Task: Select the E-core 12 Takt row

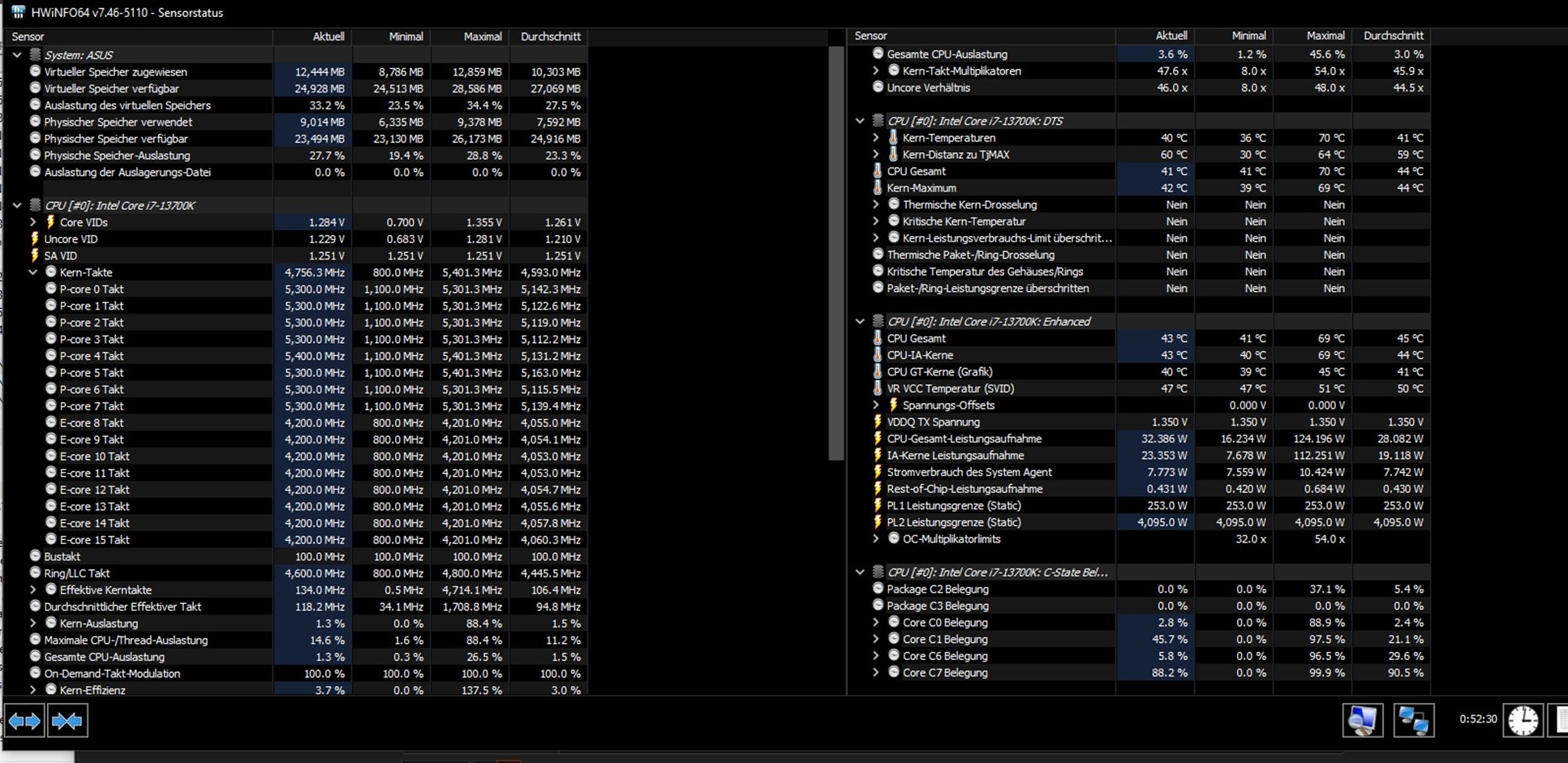Action: 296,490
